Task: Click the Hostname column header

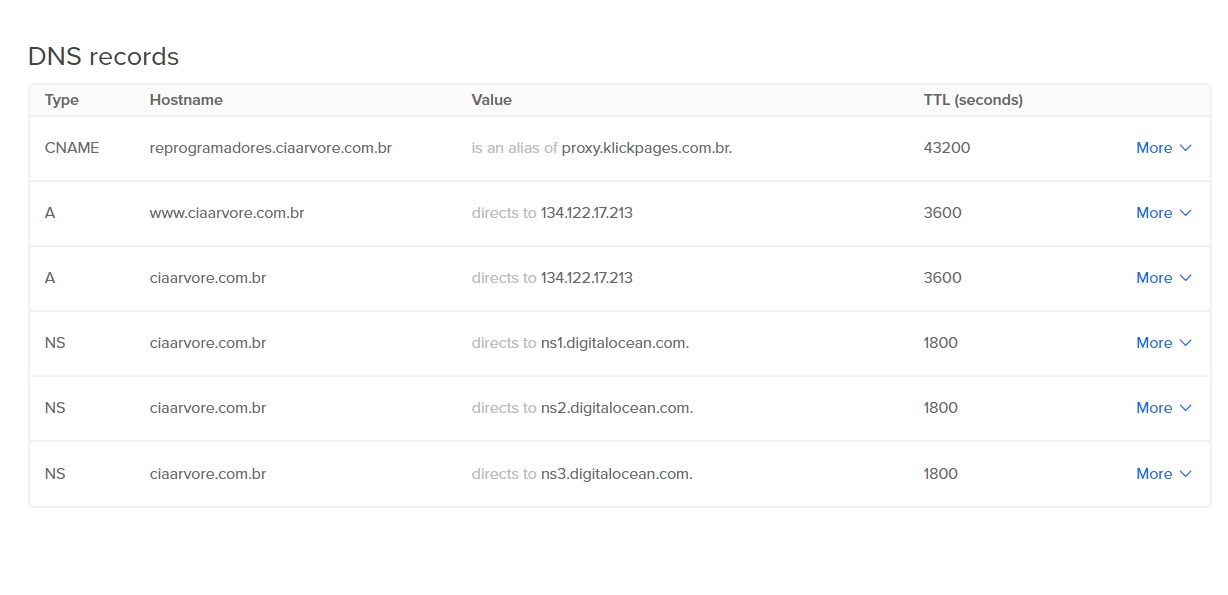Action: (x=186, y=100)
